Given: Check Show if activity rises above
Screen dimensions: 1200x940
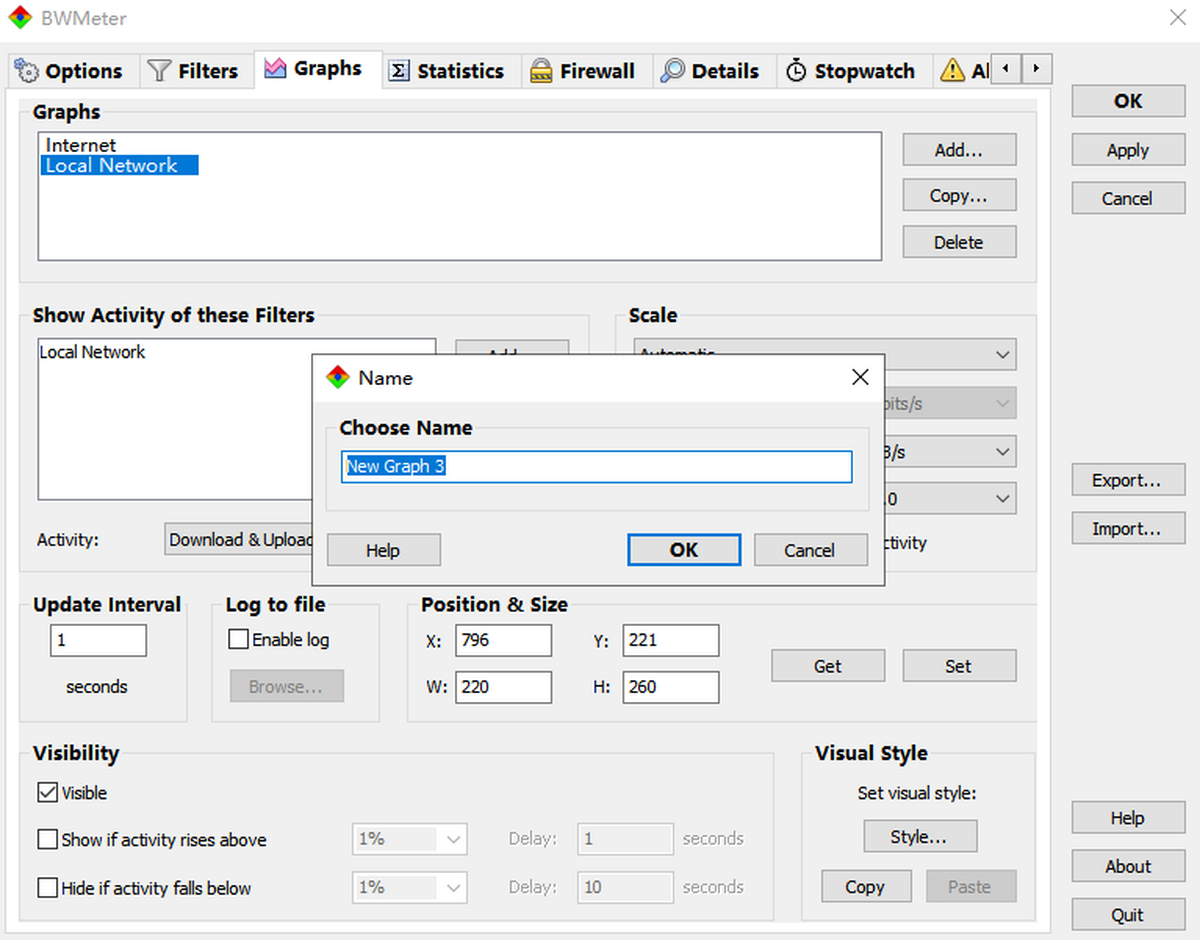Looking at the screenshot, I should tap(47, 840).
